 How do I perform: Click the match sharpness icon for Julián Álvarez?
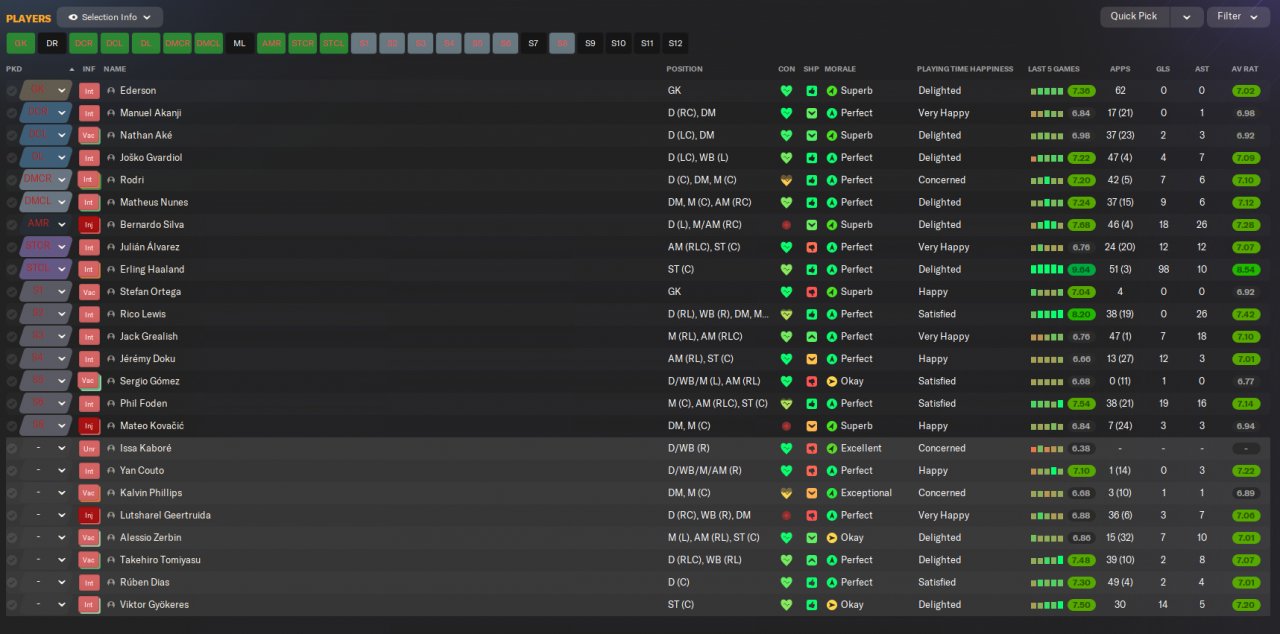click(x=812, y=247)
